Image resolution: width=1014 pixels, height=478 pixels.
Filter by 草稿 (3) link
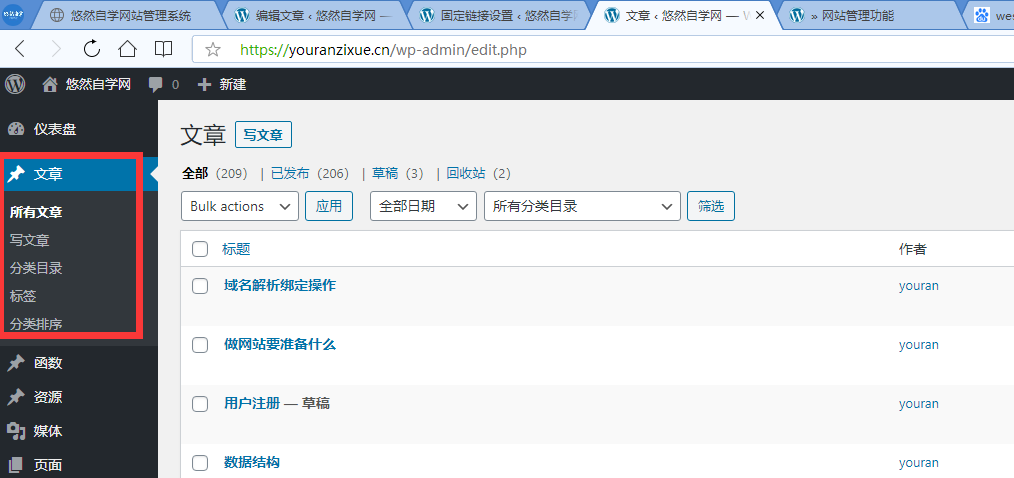click(x=398, y=173)
